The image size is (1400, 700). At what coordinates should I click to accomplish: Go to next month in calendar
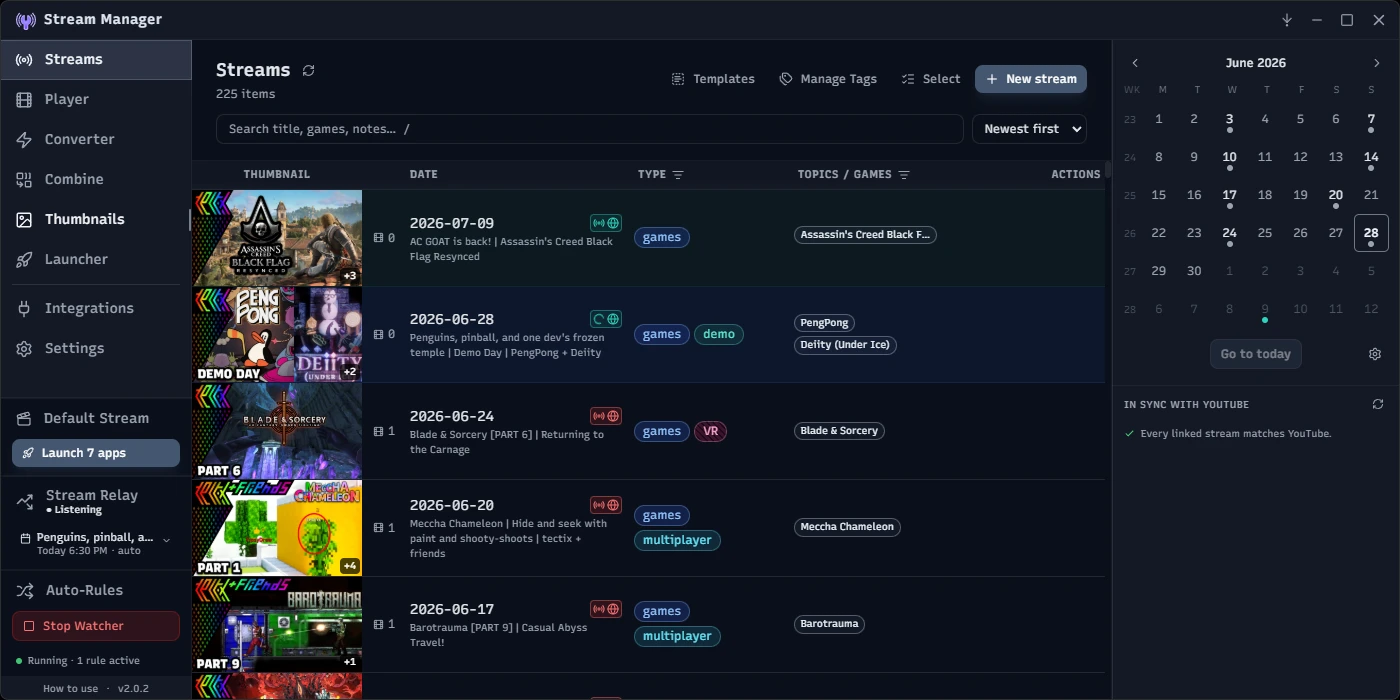pos(1376,63)
